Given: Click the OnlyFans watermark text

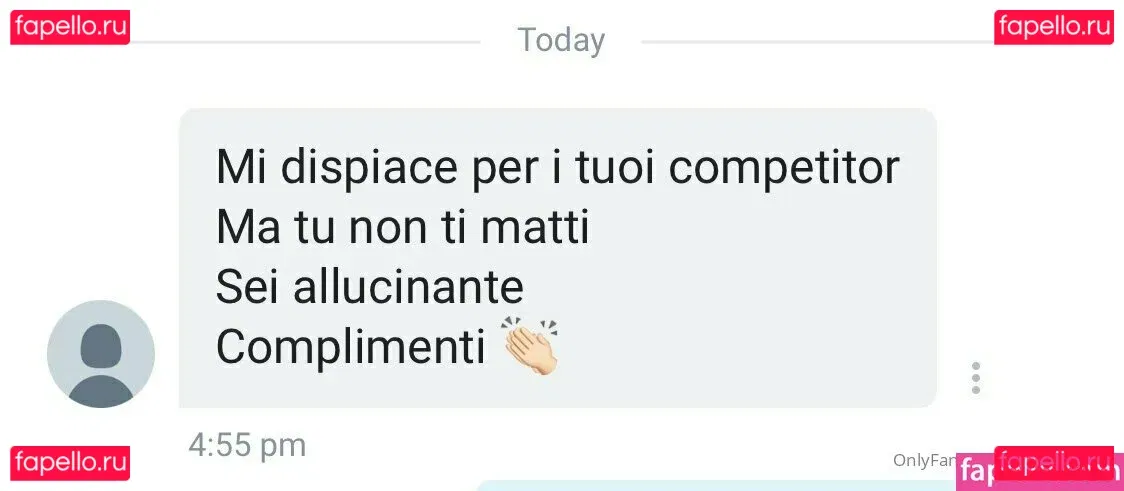Looking at the screenshot, I should click(x=925, y=461).
